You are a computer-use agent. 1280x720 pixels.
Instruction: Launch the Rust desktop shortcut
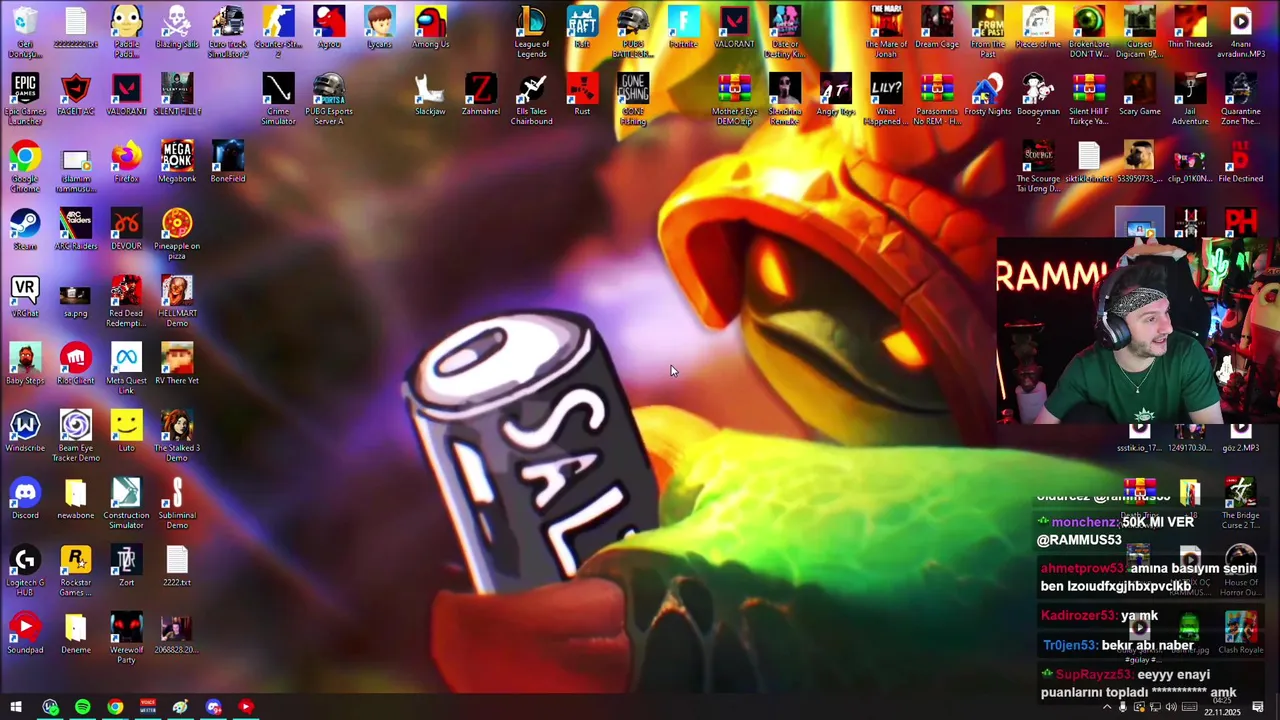click(x=582, y=94)
